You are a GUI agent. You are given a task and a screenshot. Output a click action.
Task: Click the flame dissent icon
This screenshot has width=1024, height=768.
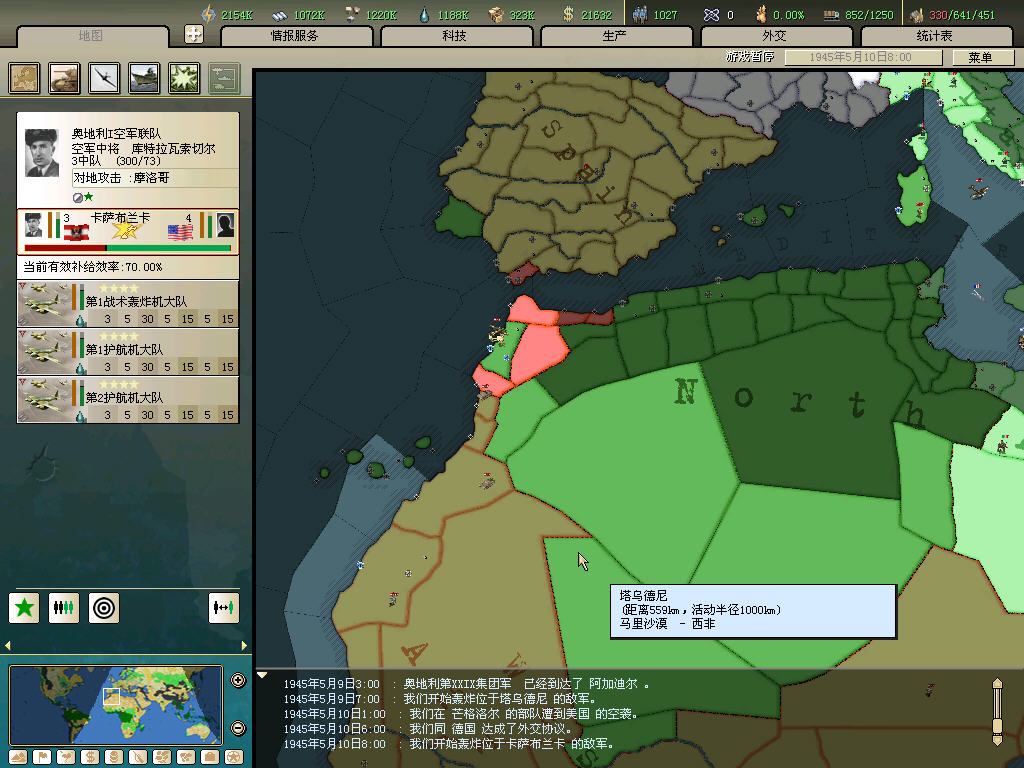761,14
